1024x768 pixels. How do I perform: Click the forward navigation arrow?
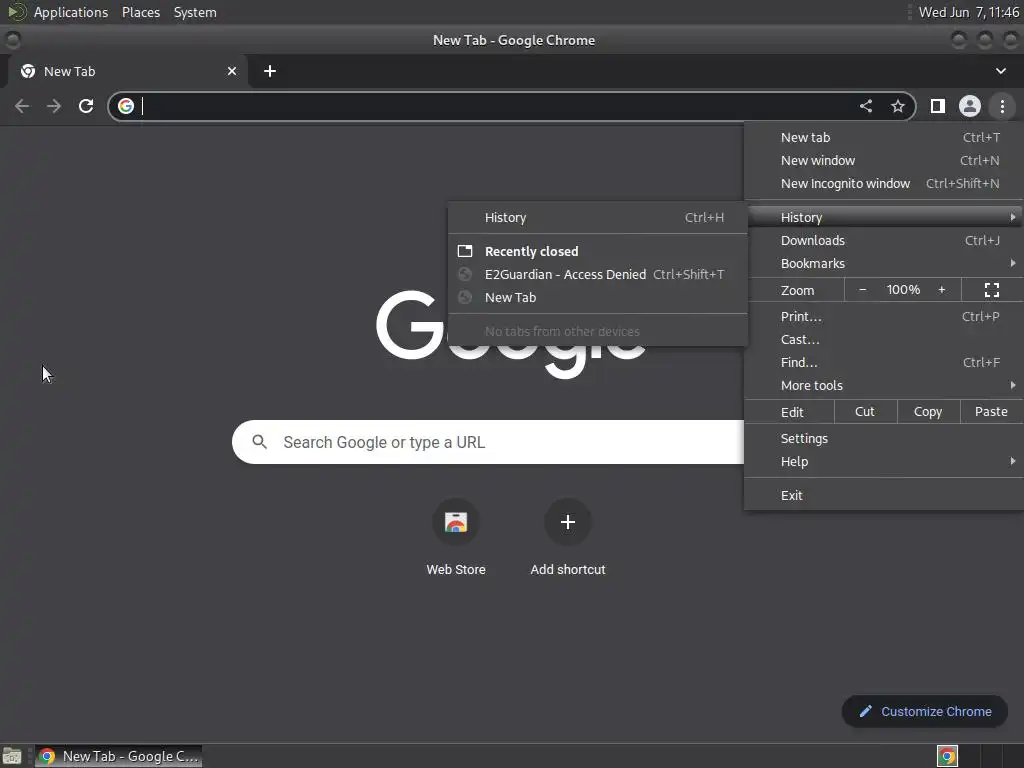(54, 106)
